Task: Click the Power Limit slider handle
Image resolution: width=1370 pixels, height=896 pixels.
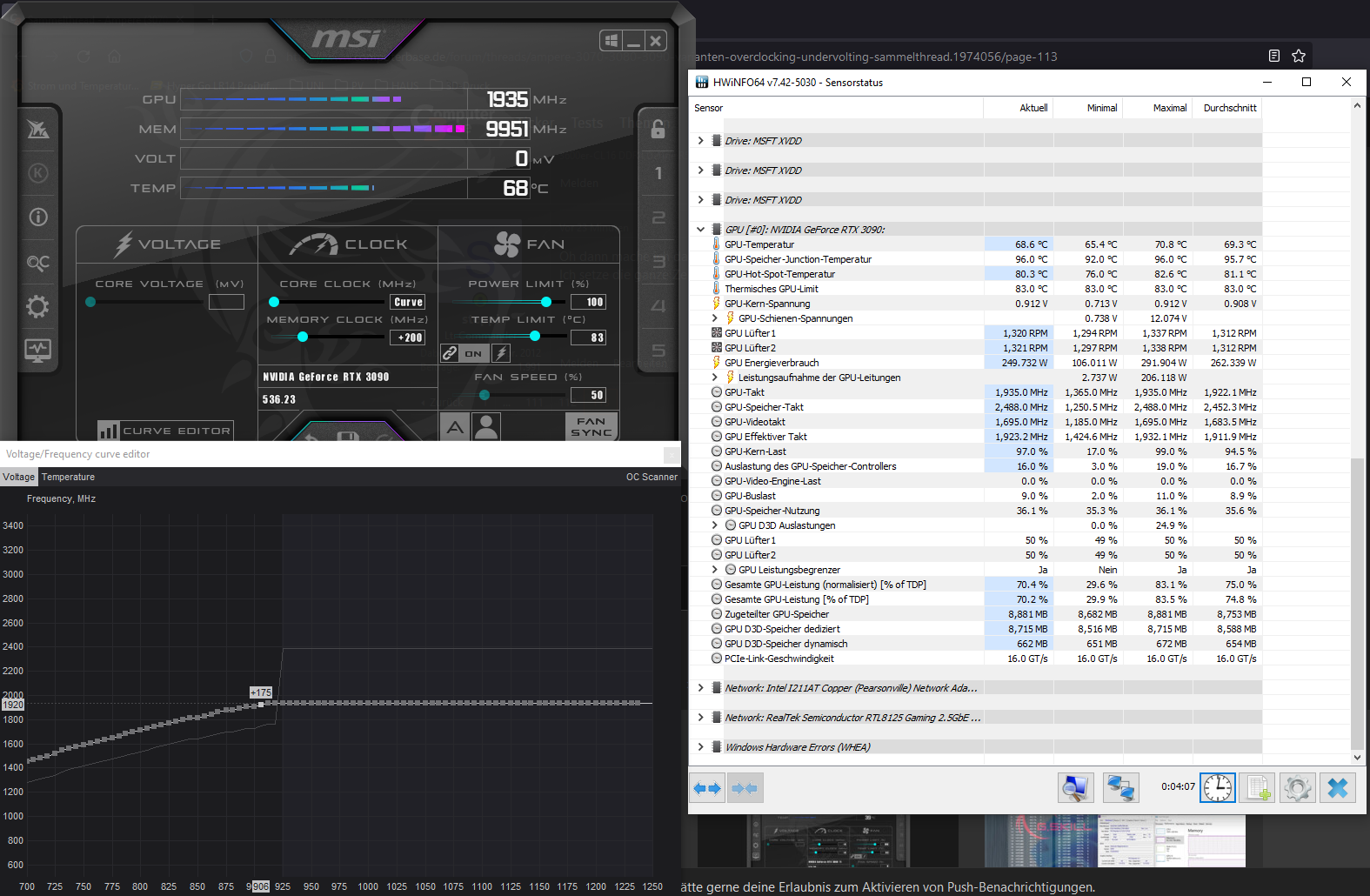Action: tap(546, 302)
